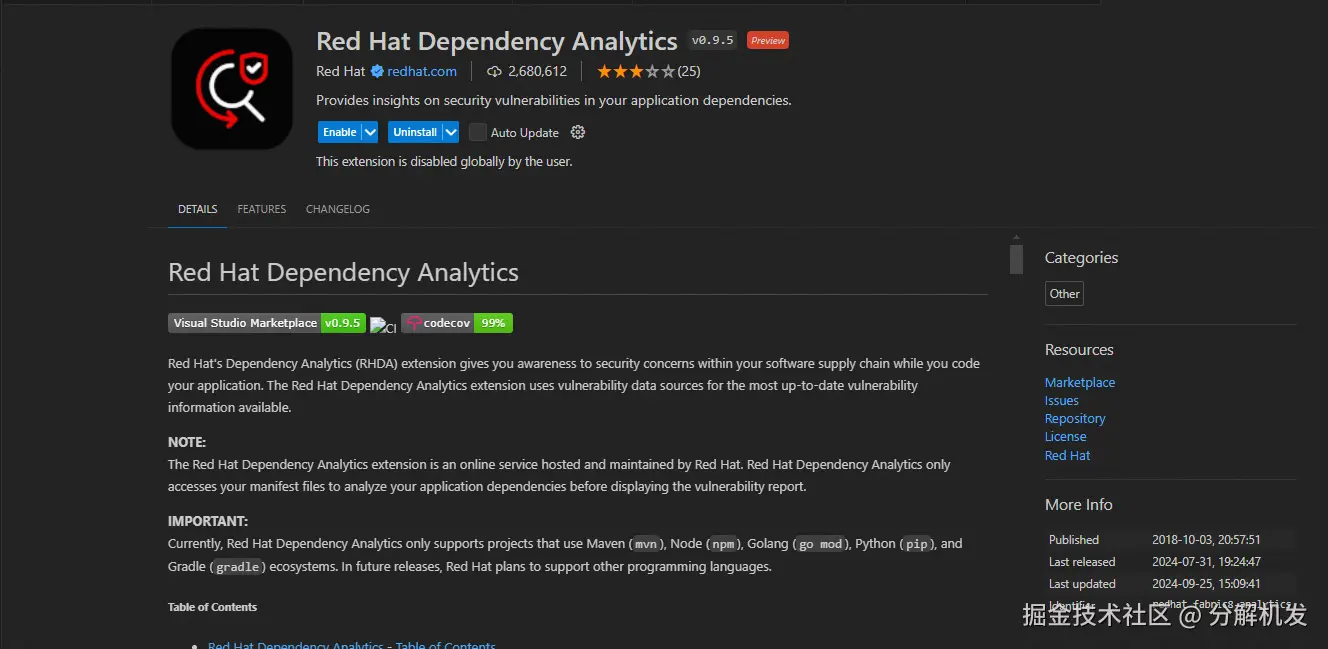The width and height of the screenshot is (1328, 649).
Task: Click the 'This extension is disabled globally' message
Action: pyautogui.click(x=444, y=161)
